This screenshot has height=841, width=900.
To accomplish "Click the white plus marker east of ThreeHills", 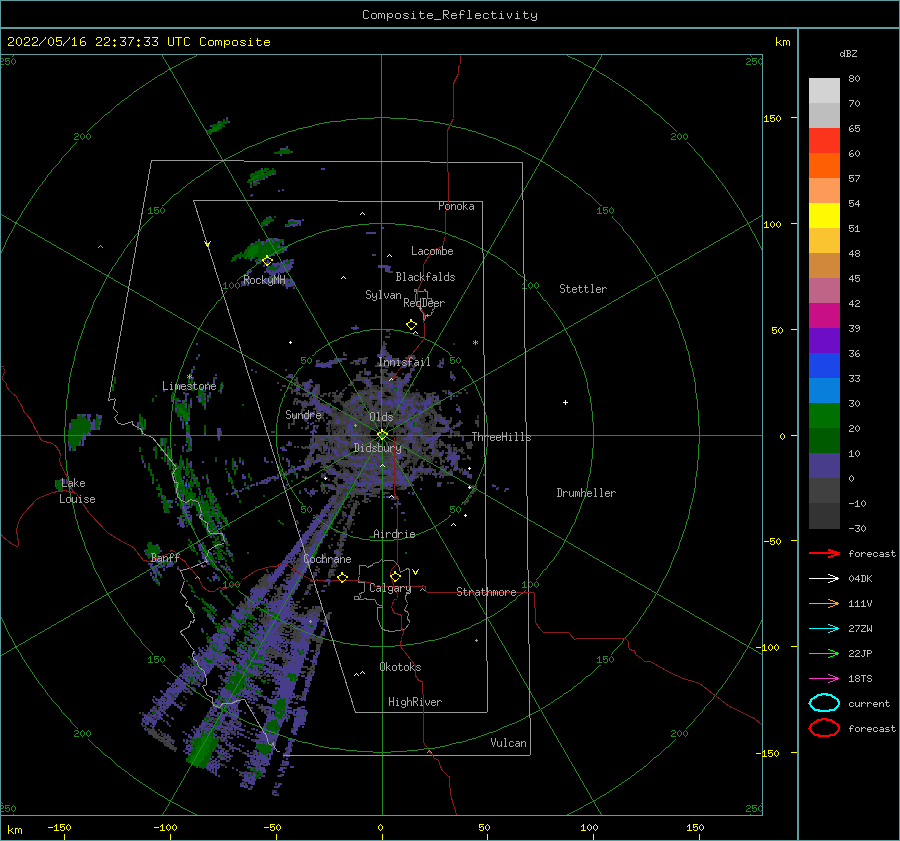I will 565,402.
